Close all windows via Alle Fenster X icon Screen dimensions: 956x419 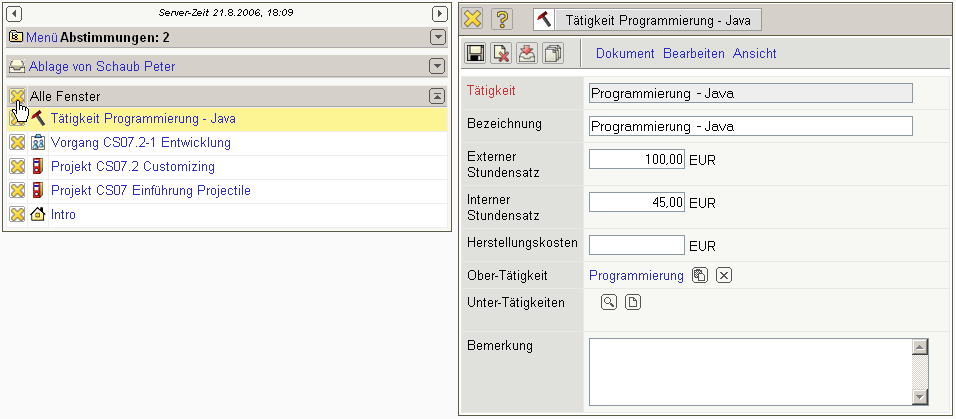(x=17, y=96)
